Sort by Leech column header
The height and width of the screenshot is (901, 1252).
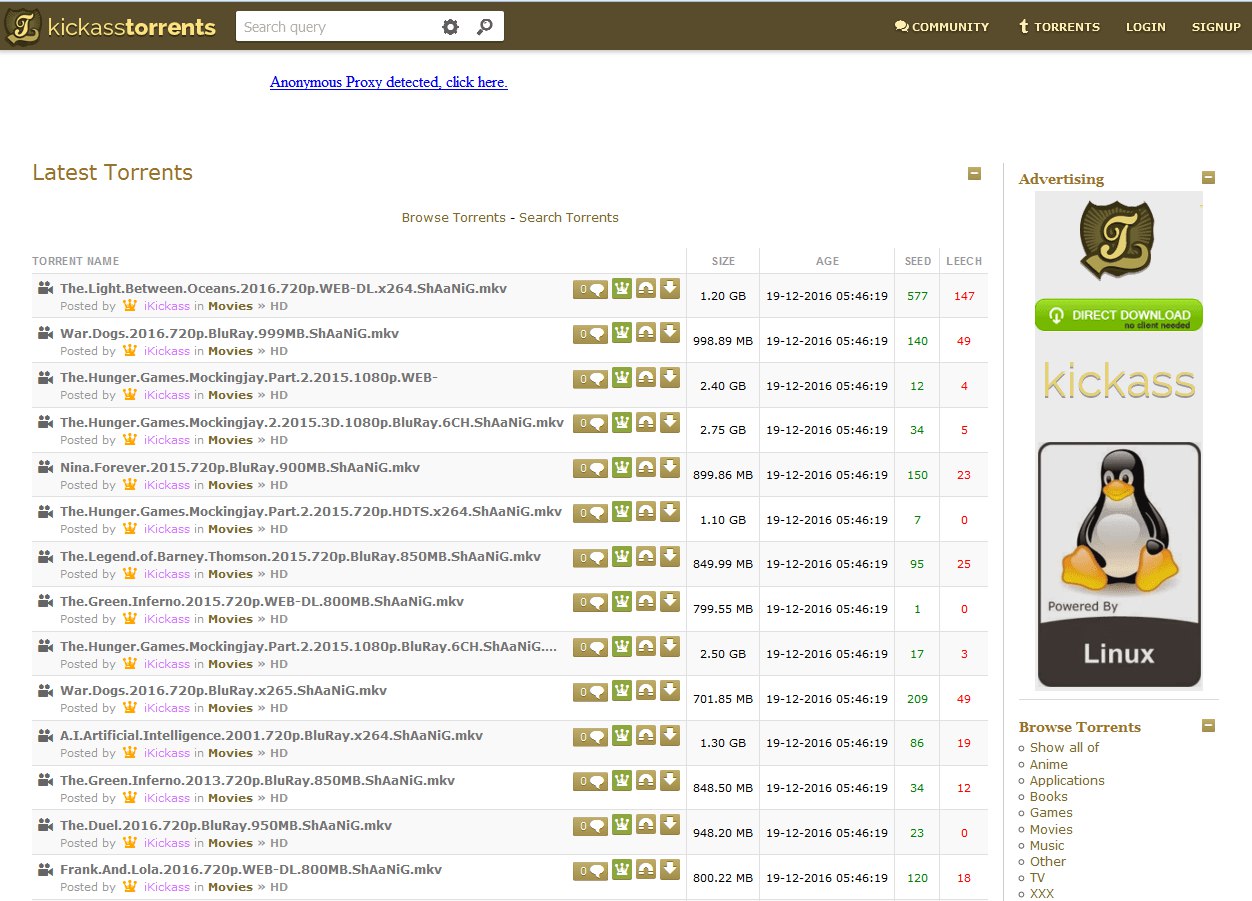point(964,261)
